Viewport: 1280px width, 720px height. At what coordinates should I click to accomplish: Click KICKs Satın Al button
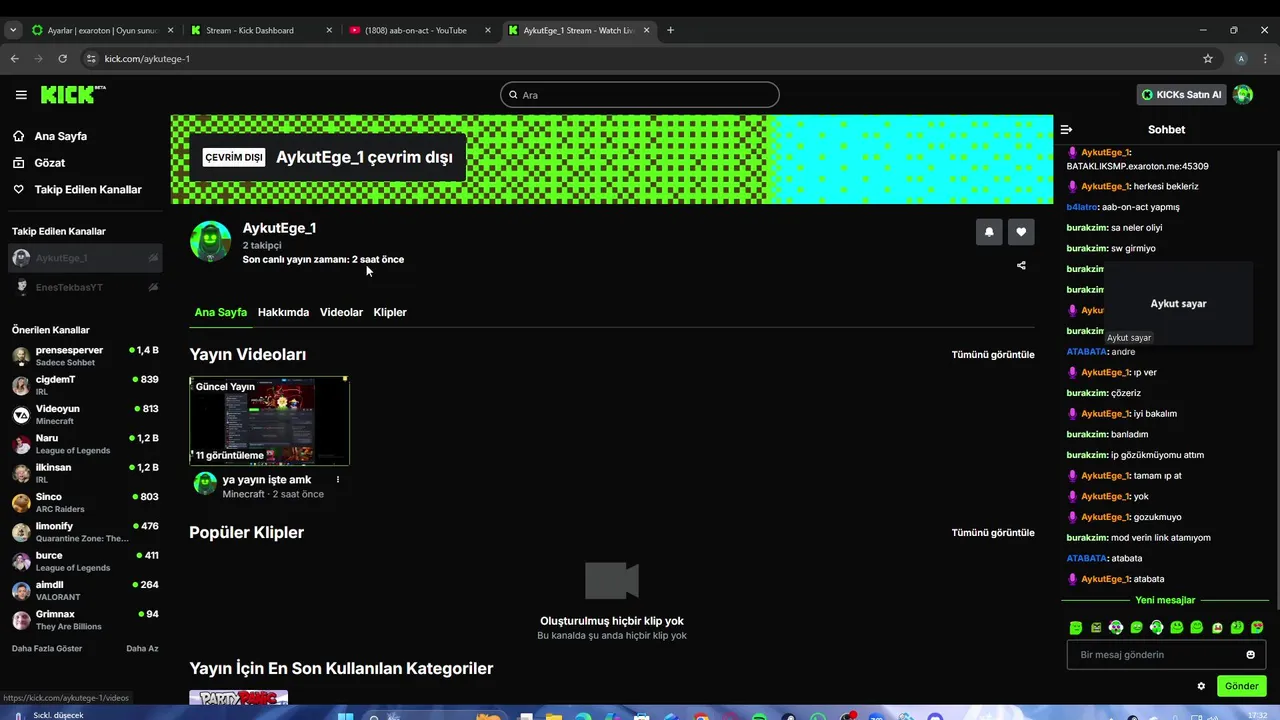click(x=1181, y=95)
